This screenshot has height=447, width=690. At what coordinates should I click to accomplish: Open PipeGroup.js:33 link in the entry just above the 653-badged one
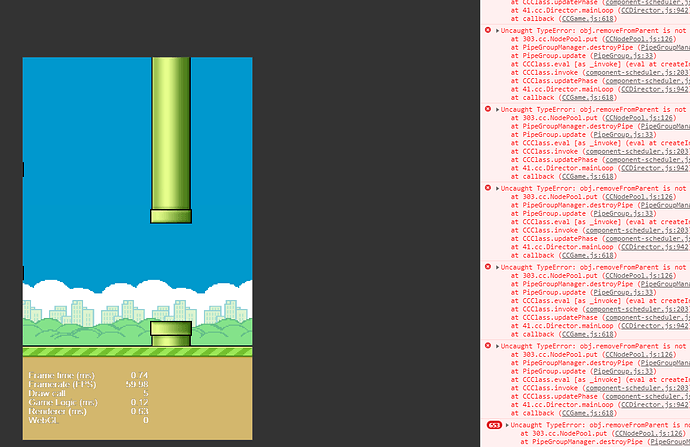tap(624, 371)
